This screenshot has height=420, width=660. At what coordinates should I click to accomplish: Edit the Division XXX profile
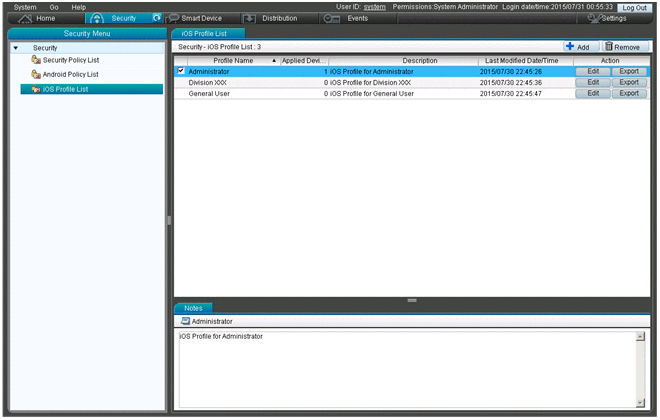tap(592, 82)
